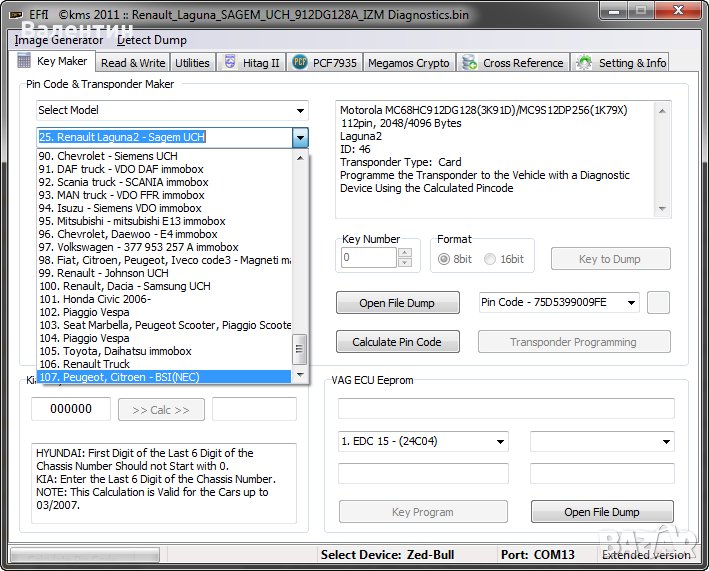
Task: Increase Key Number with stepper up arrow
Action: pyautogui.click(x=404, y=253)
